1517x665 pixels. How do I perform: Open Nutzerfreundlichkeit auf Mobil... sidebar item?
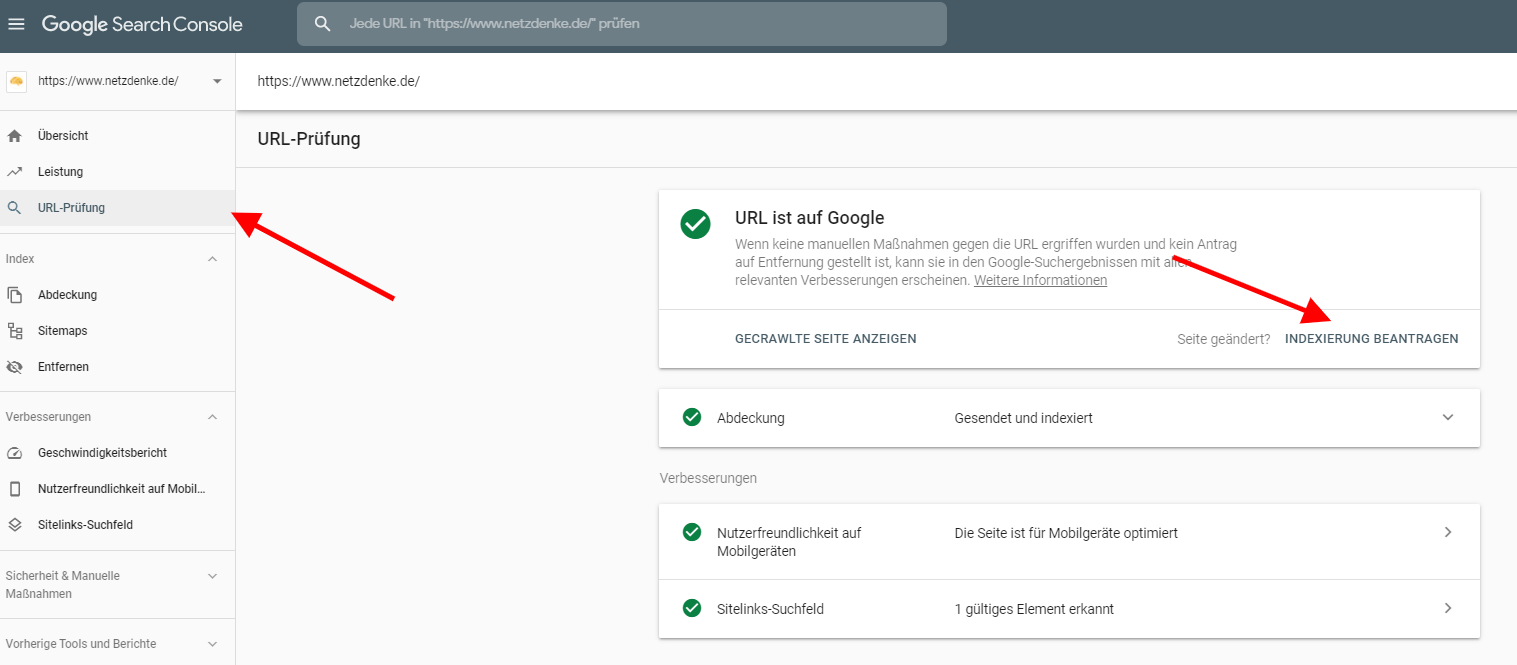coord(118,489)
